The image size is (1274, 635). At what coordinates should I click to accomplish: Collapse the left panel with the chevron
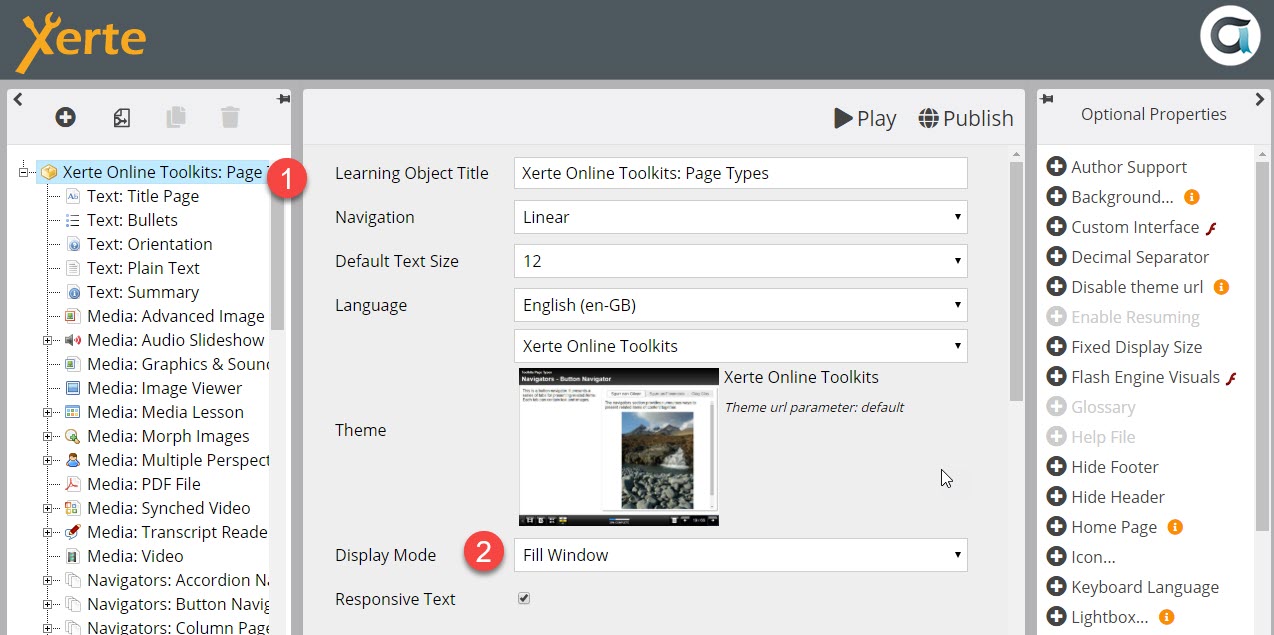pyautogui.click(x=17, y=99)
